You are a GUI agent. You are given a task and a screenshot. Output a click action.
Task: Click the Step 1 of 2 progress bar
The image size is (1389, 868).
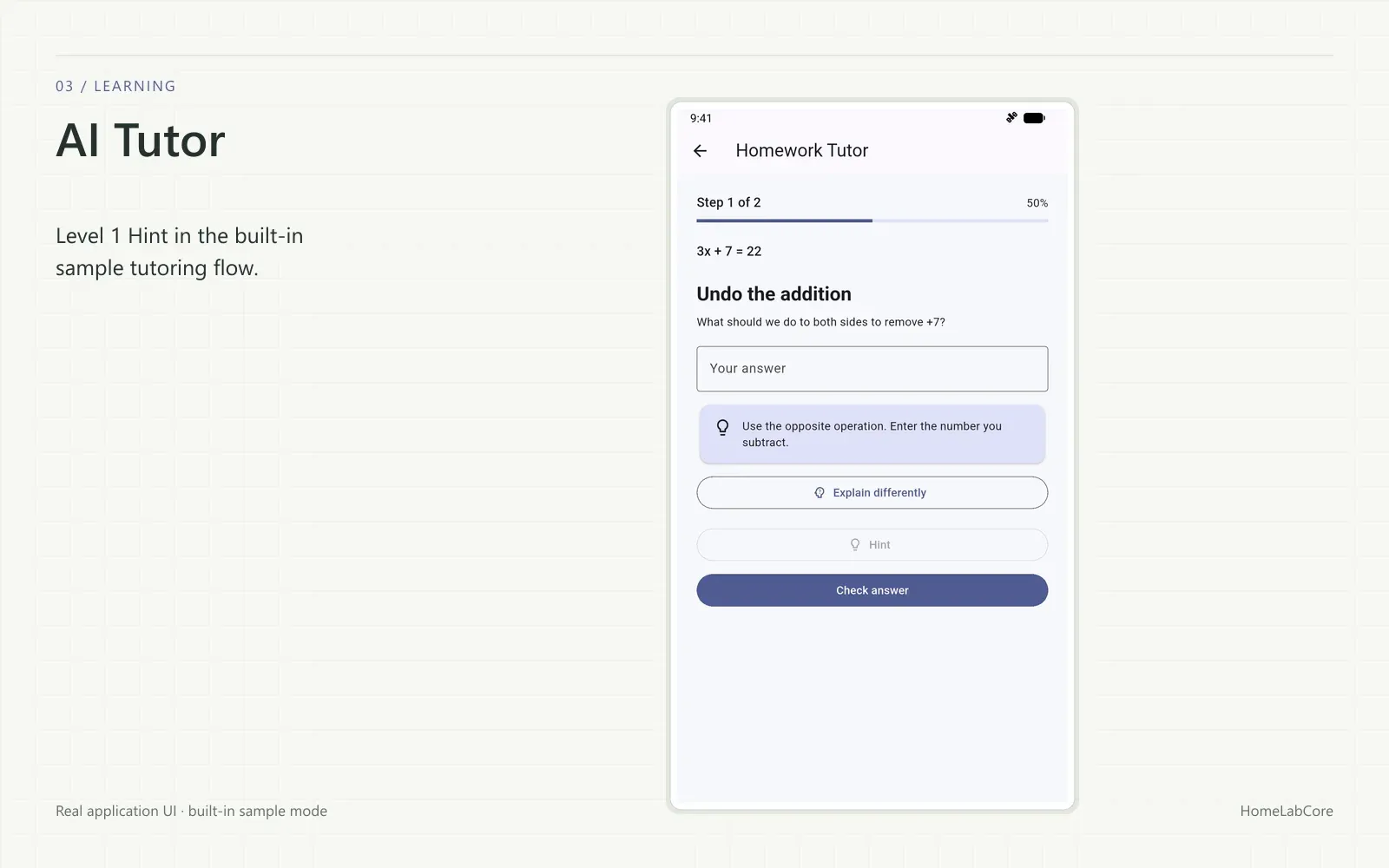click(872, 220)
